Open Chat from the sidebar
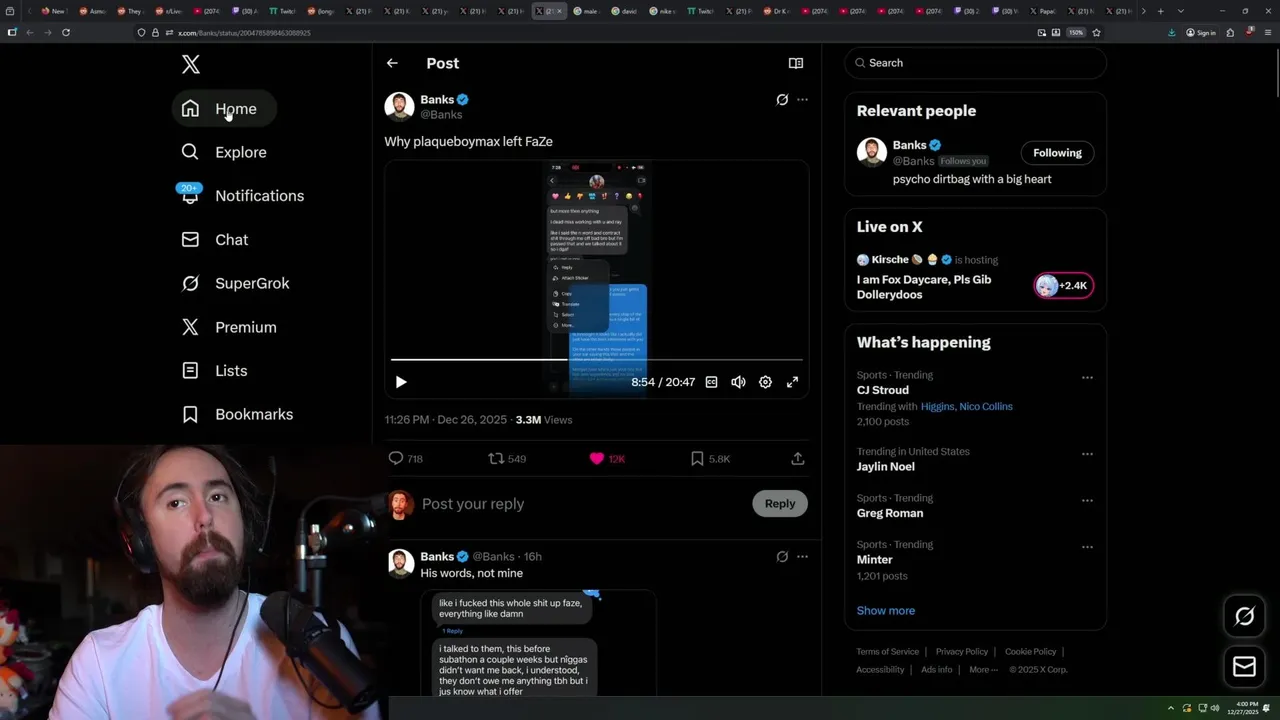Screen dimensions: 1280x720 coord(215,240)
